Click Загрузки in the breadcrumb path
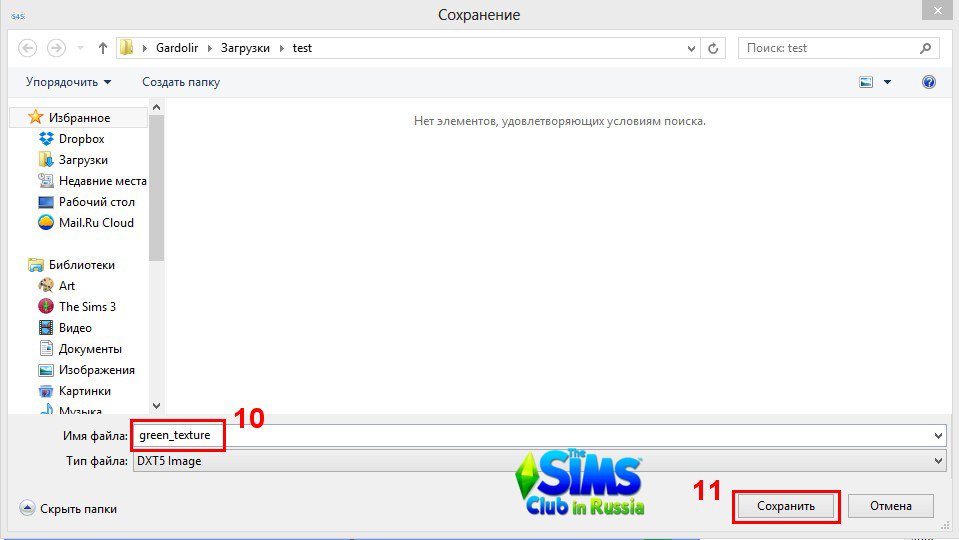The image size is (959, 540). click(246, 48)
